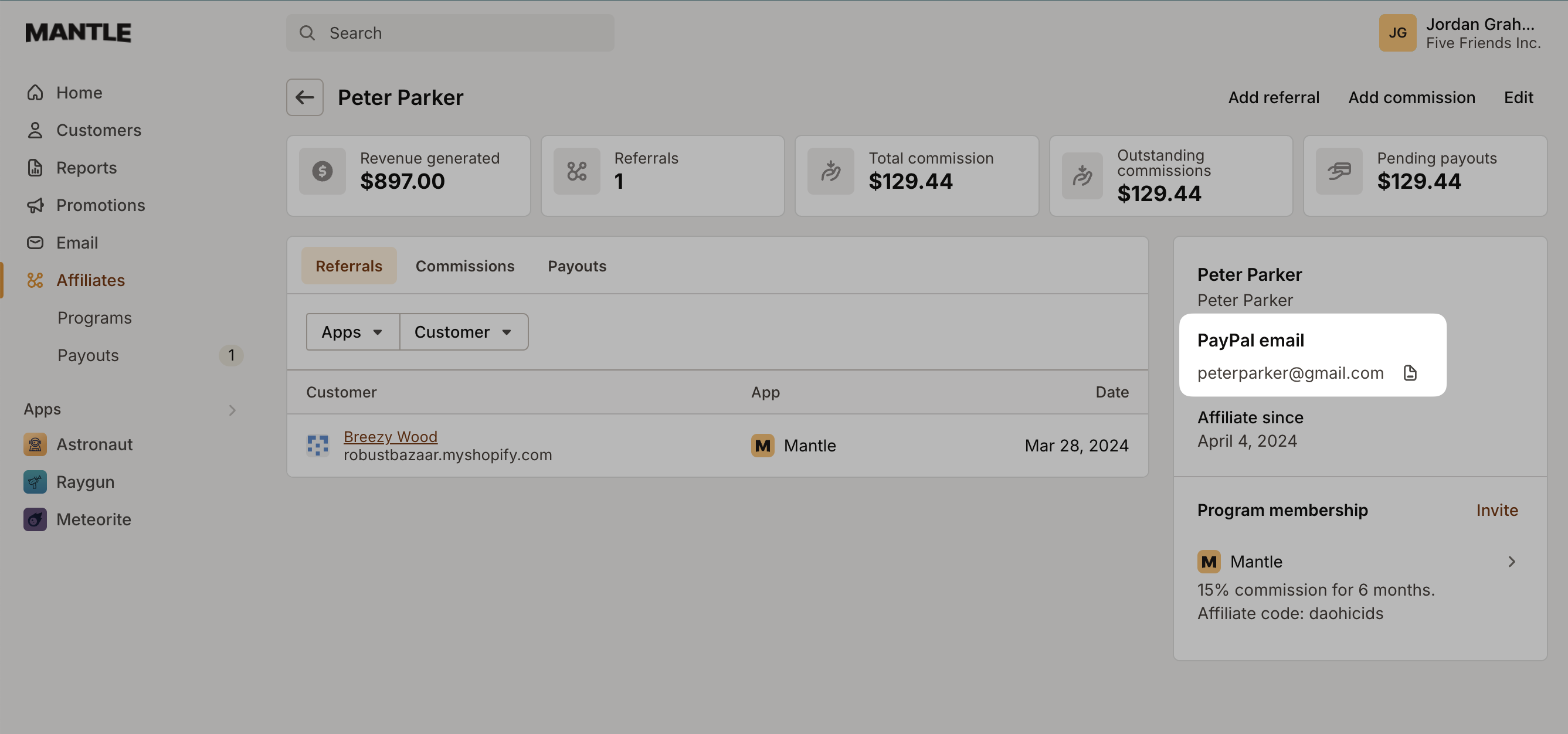This screenshot has height=734, width=1568.
Task: Click the Add referral button
Action: tap(1274, 97)
